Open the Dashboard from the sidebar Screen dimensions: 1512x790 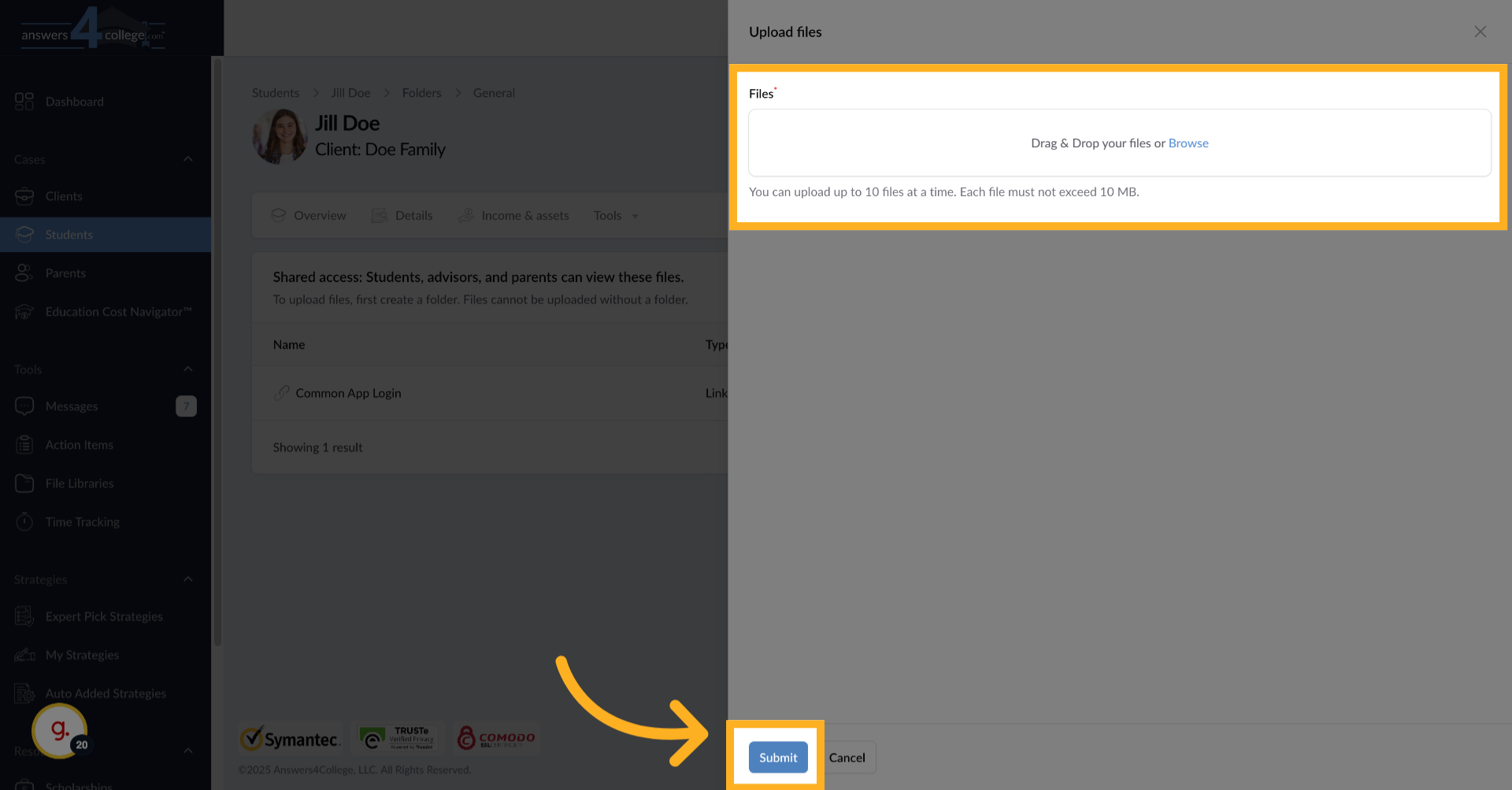click(24, 101)
